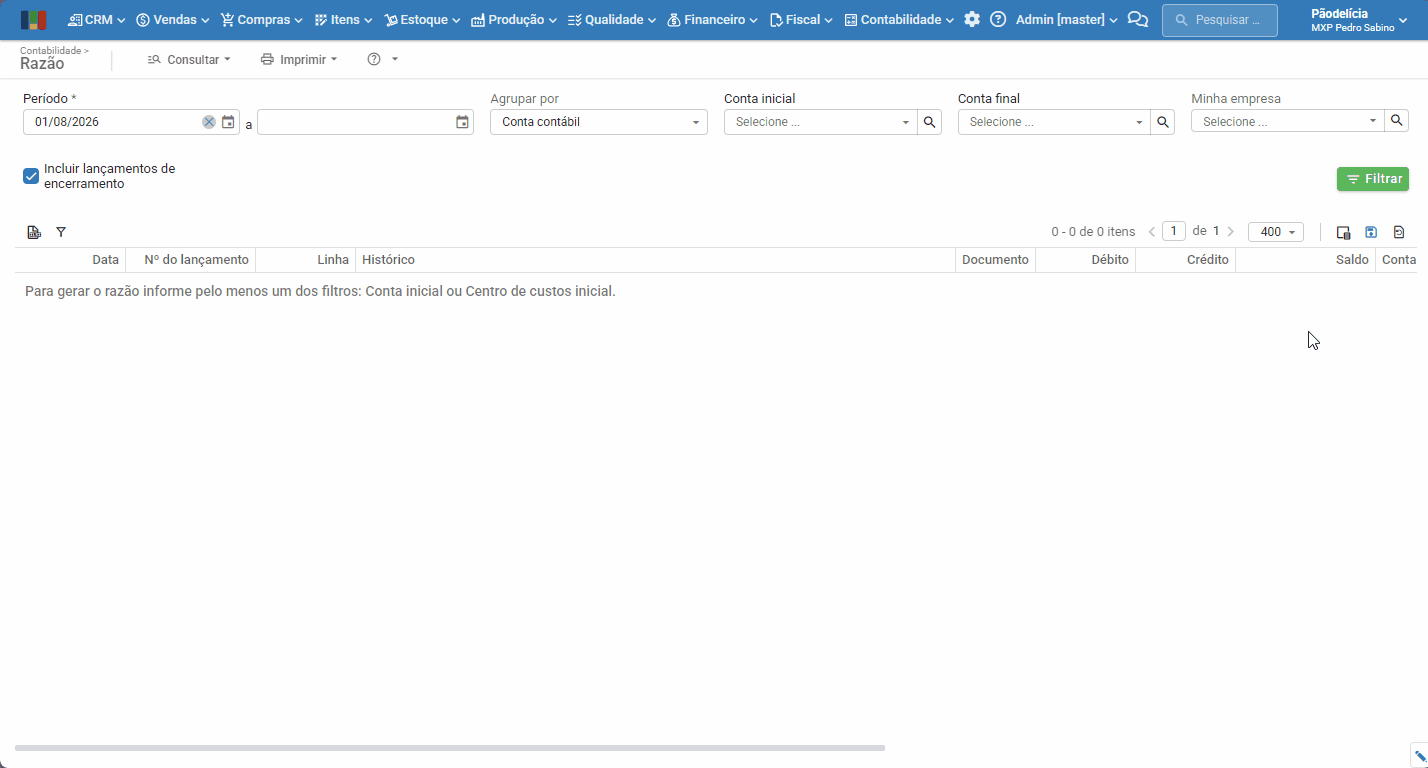Go to next page arrow
1428x768 pixels.
[x=1230, y=232]
